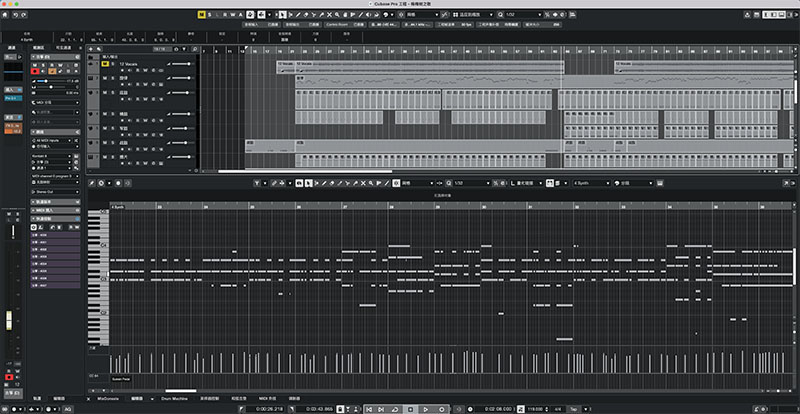Click the track list search magnifier icon
Viewport: 800px width, 414px height.
(194, 49)
